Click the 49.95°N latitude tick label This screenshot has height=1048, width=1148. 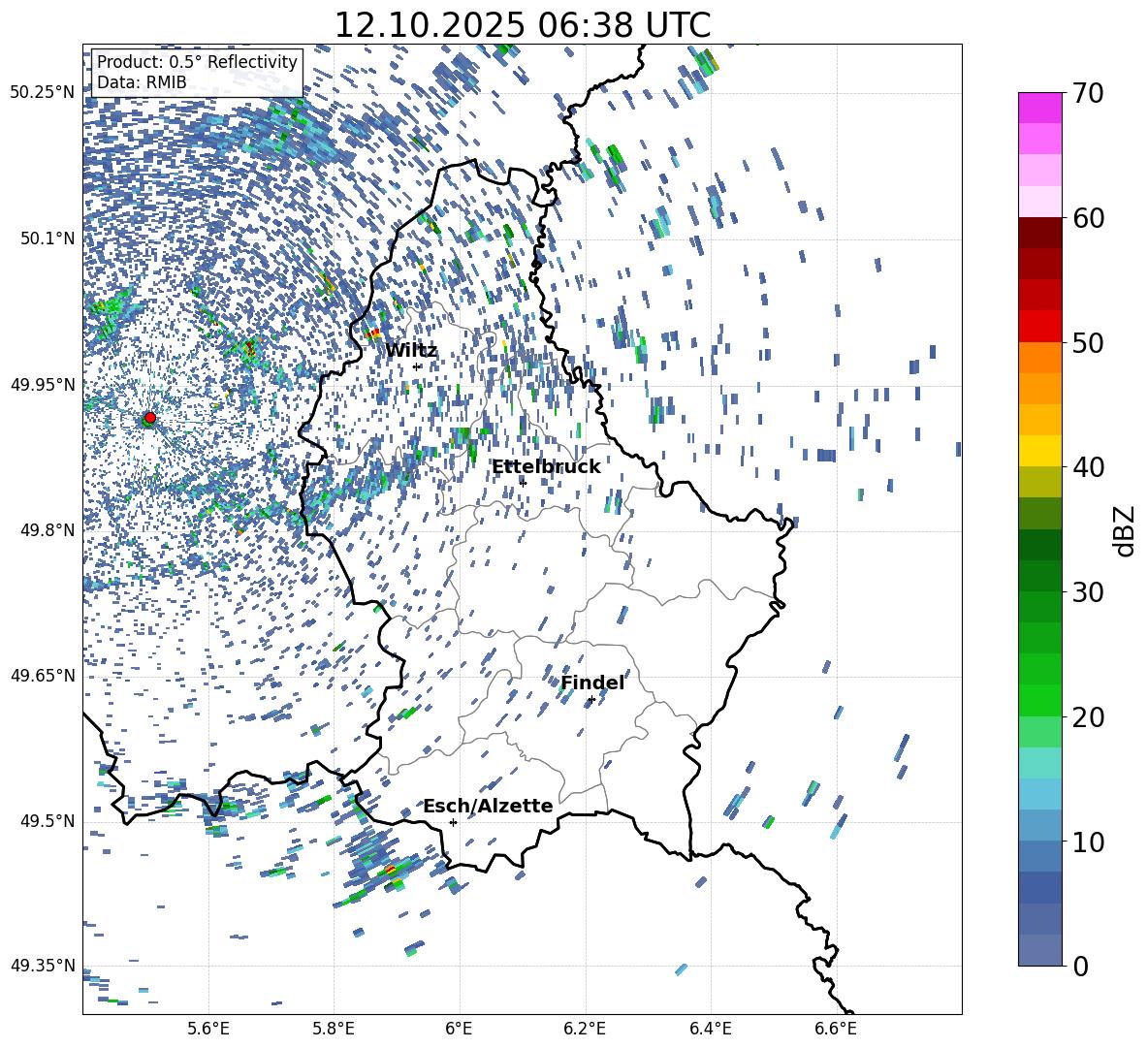43,384
